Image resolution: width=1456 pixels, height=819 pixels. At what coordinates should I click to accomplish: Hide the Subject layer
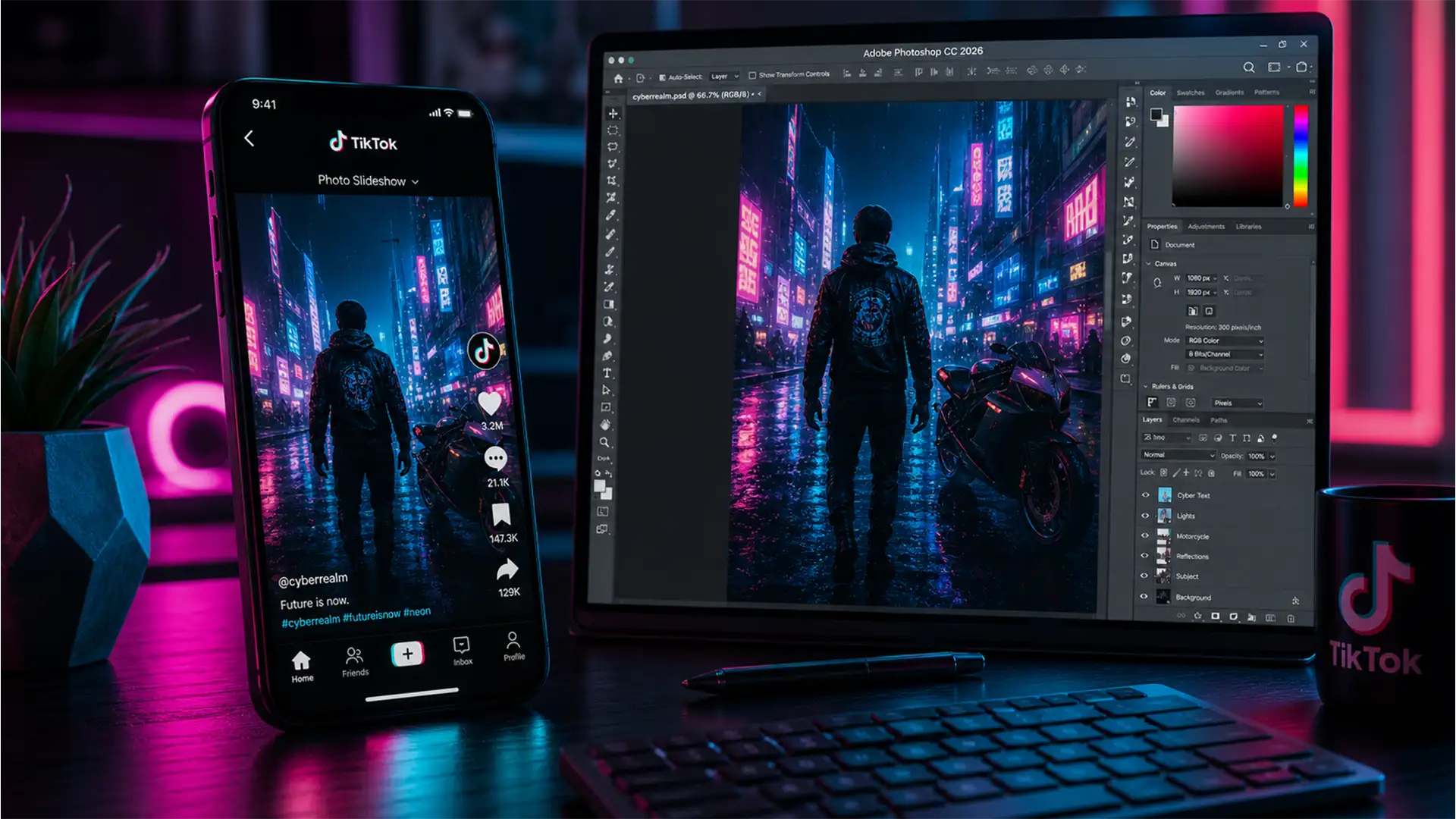click(x=1144, y=576)
